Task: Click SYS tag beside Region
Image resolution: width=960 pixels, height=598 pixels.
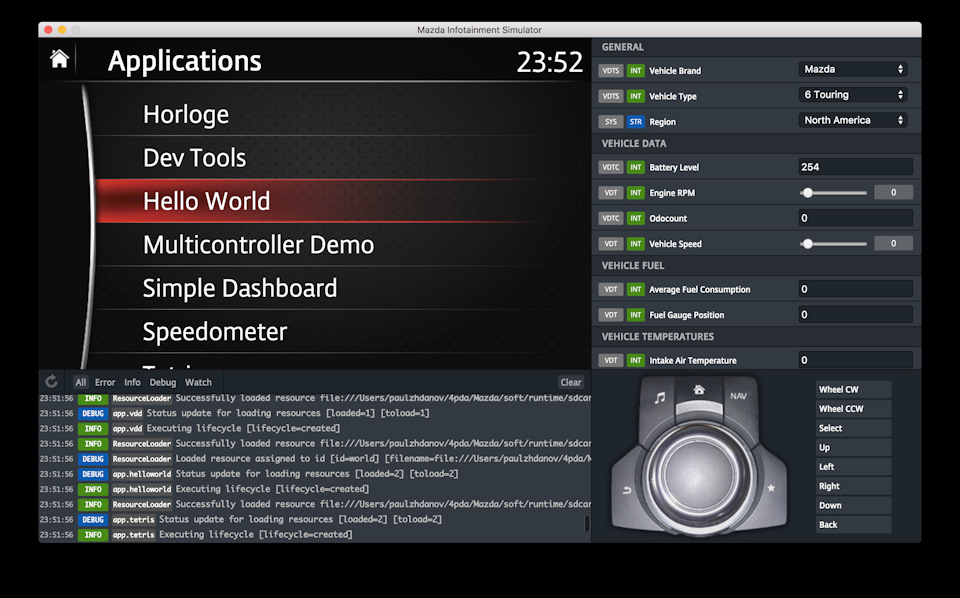Action: tap(610, 122)
